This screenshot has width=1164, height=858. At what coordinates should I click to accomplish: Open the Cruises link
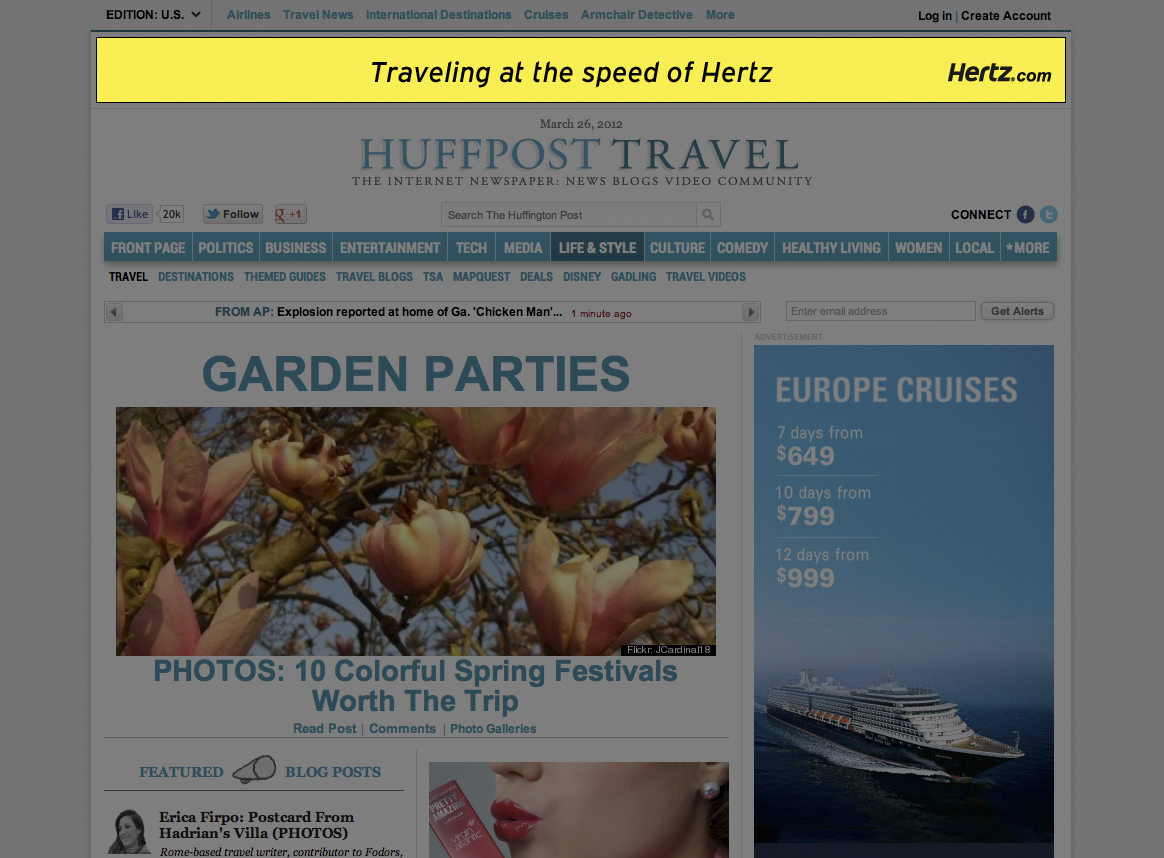546,15
